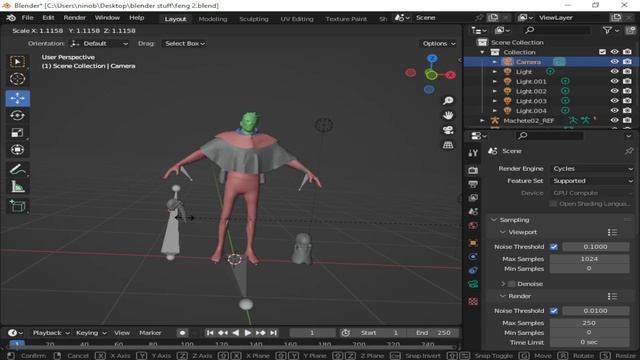Activate the Measure tool
The image size is (640, 360).
coord(17,187)
